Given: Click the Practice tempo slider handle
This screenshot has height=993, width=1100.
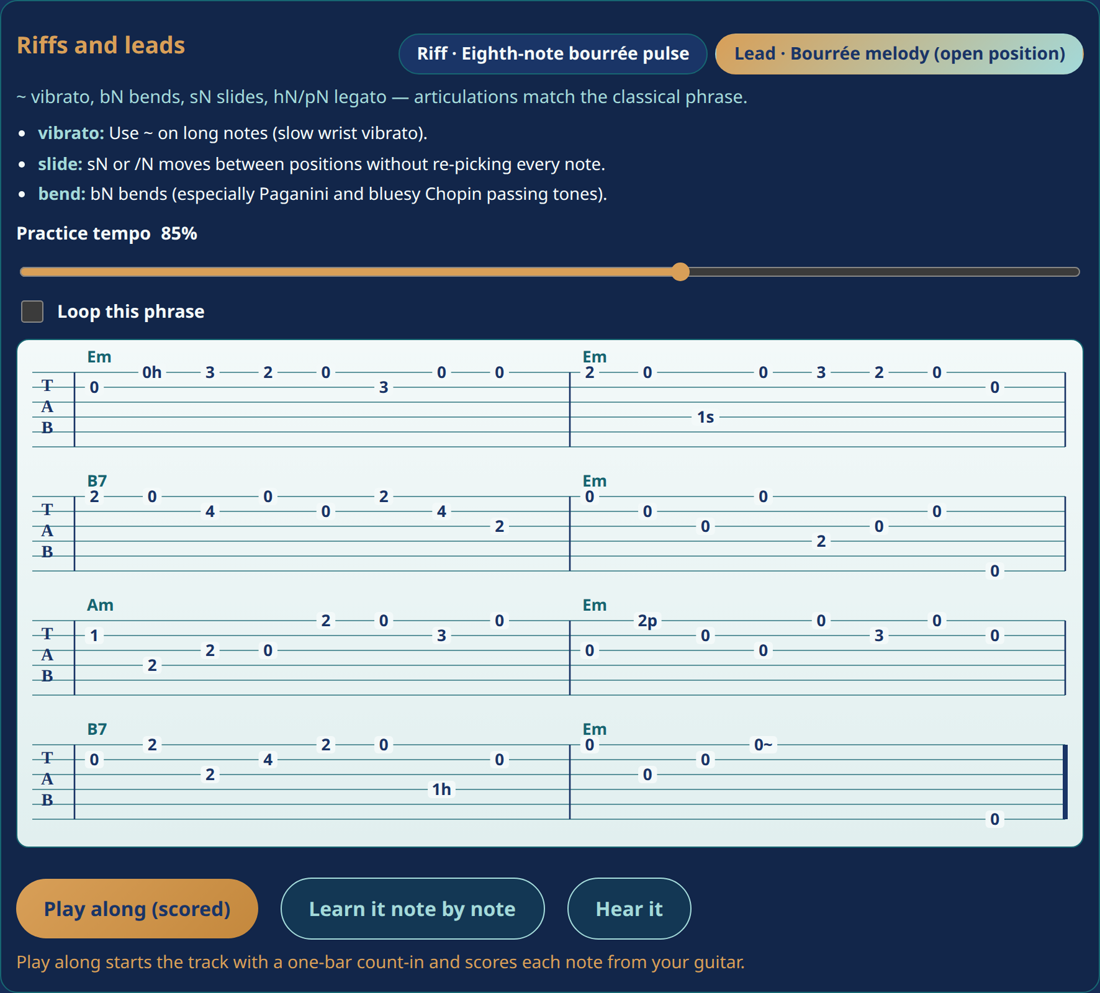Looking at the screenshot, I should coord(680,272).
